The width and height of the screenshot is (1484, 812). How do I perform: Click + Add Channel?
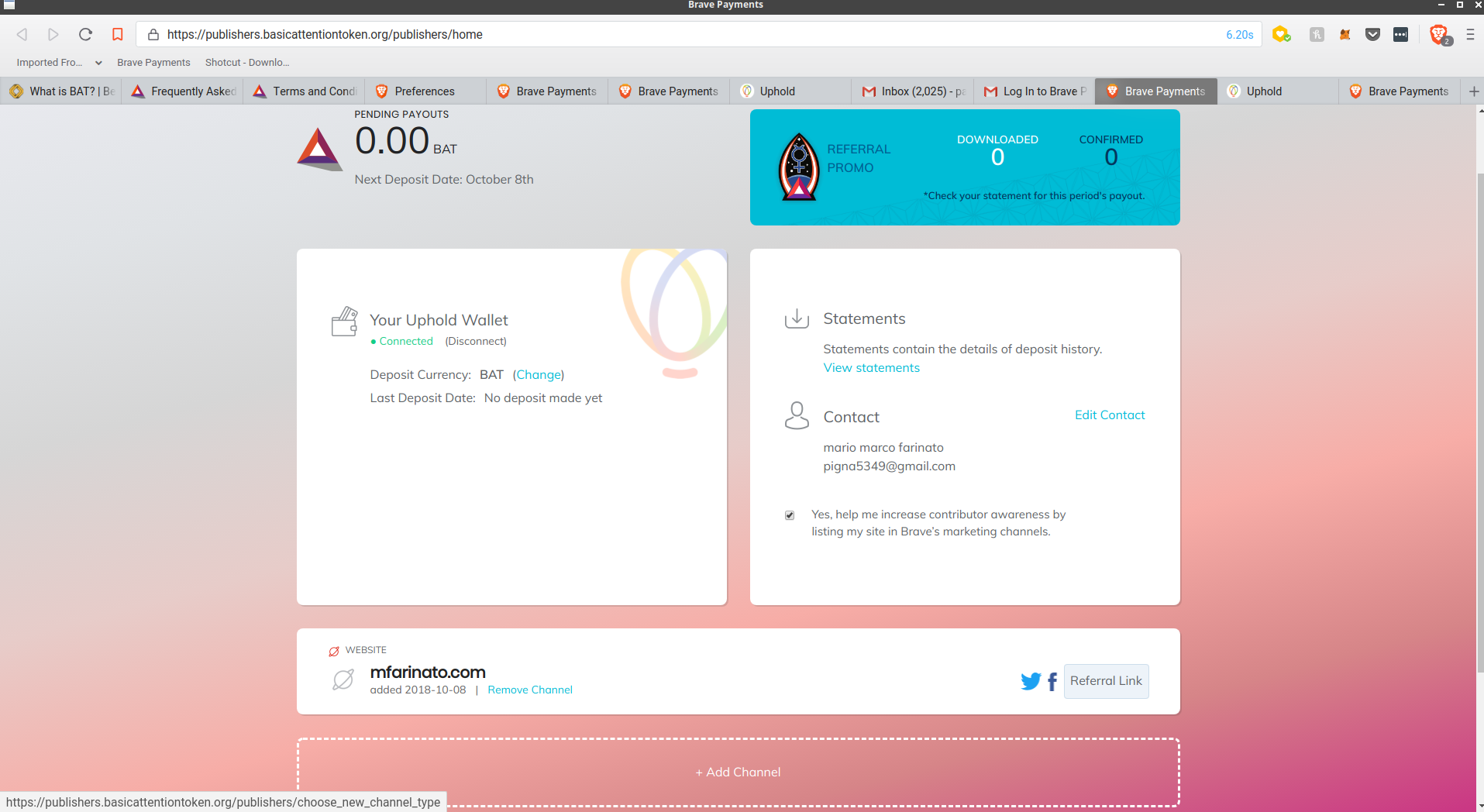point(738,772)
